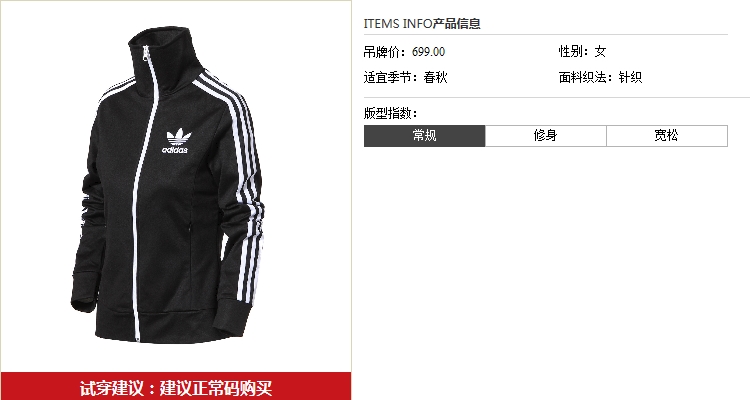Click the 版型指数 label
Viewport: 750px width, 400px height.
[390, 113]
